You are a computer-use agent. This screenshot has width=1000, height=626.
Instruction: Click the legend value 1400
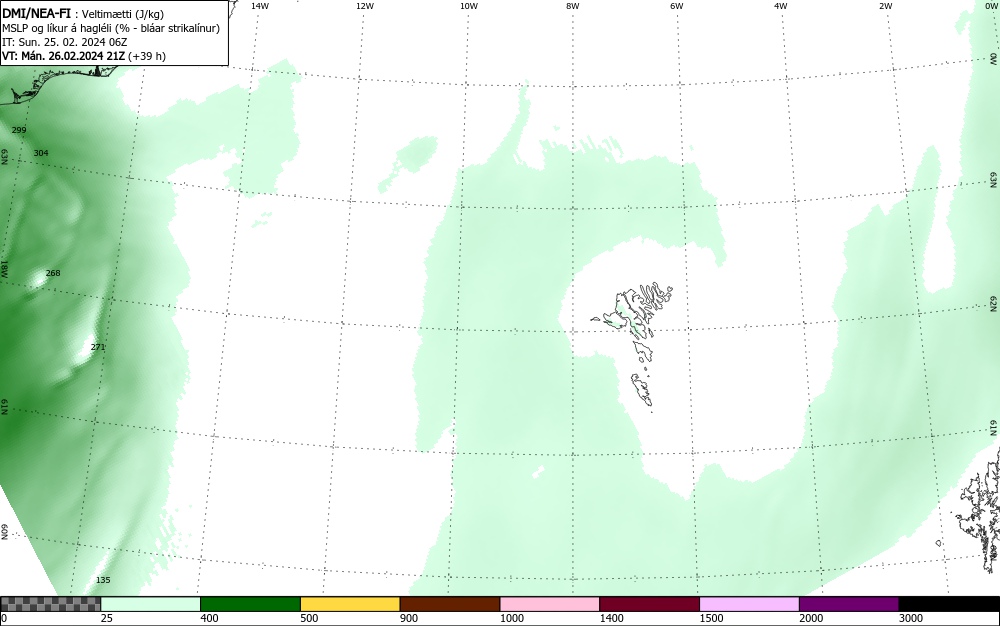pyautogui.click(x=611, y=618)
